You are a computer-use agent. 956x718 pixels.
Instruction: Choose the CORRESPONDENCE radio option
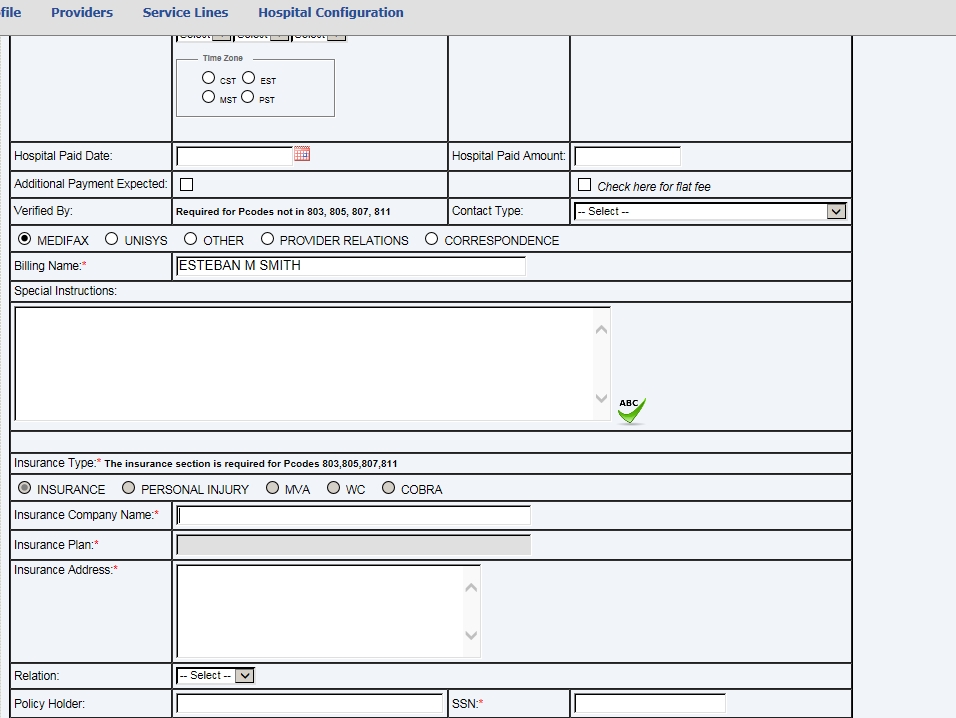click(432, 240)
